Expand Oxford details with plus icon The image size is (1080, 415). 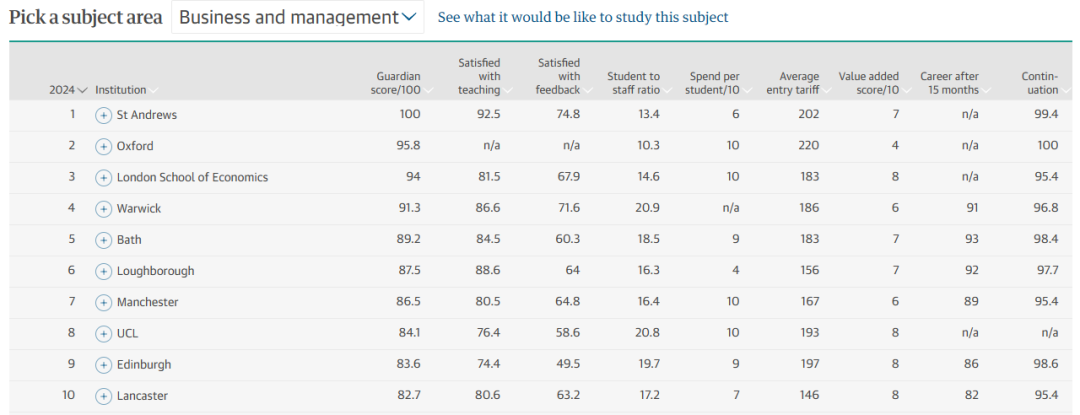[103, 146]
